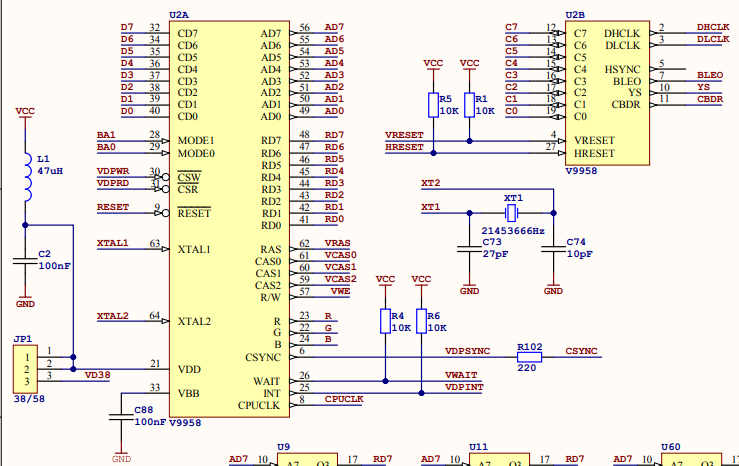Click the C88 100nF capacitor
This screenshot has height=466, width=739.
pyautogui.click(x=121, y=418)
